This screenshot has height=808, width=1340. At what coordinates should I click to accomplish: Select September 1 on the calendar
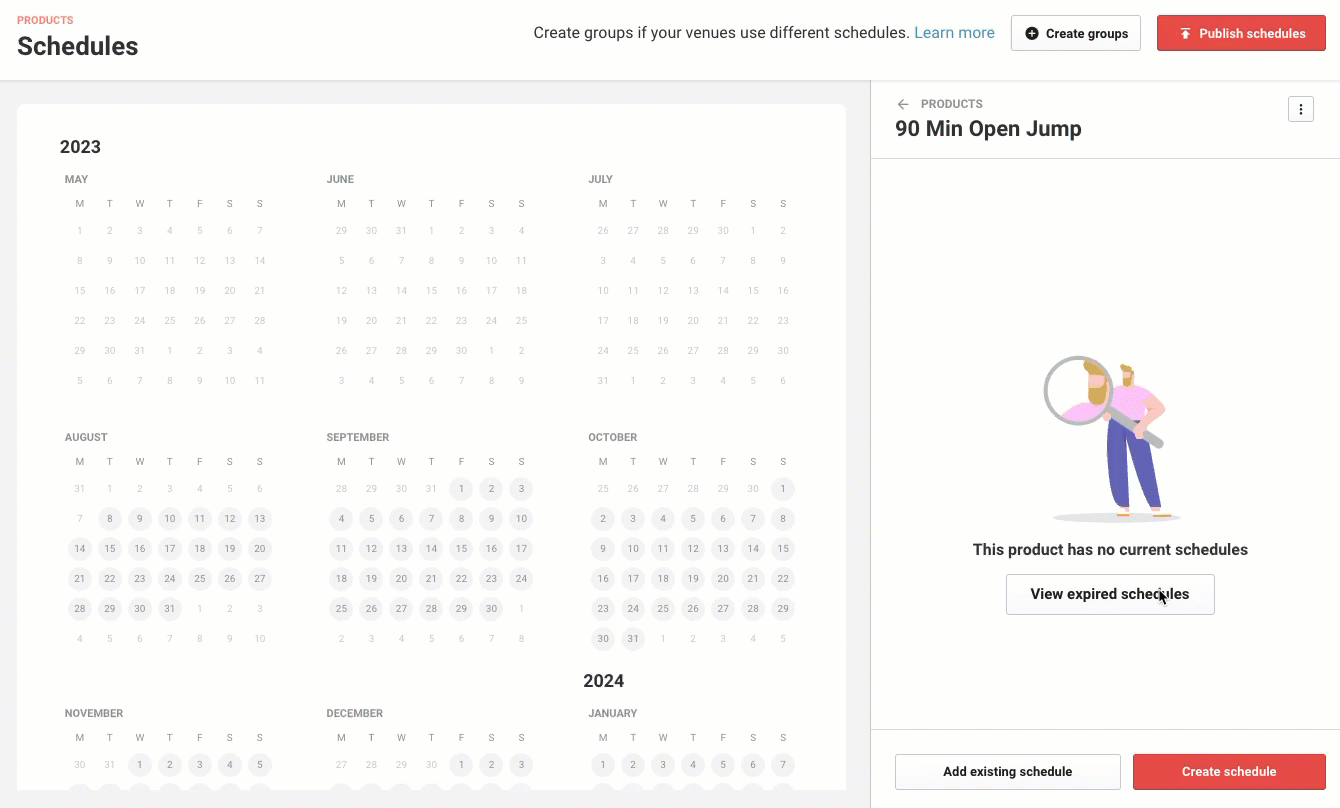461,489
